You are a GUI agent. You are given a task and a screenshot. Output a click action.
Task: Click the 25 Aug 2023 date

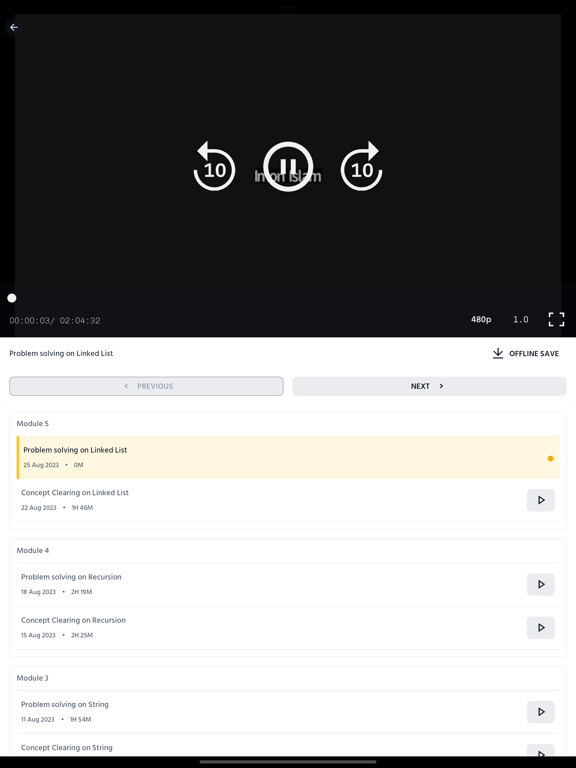[41, 465]
